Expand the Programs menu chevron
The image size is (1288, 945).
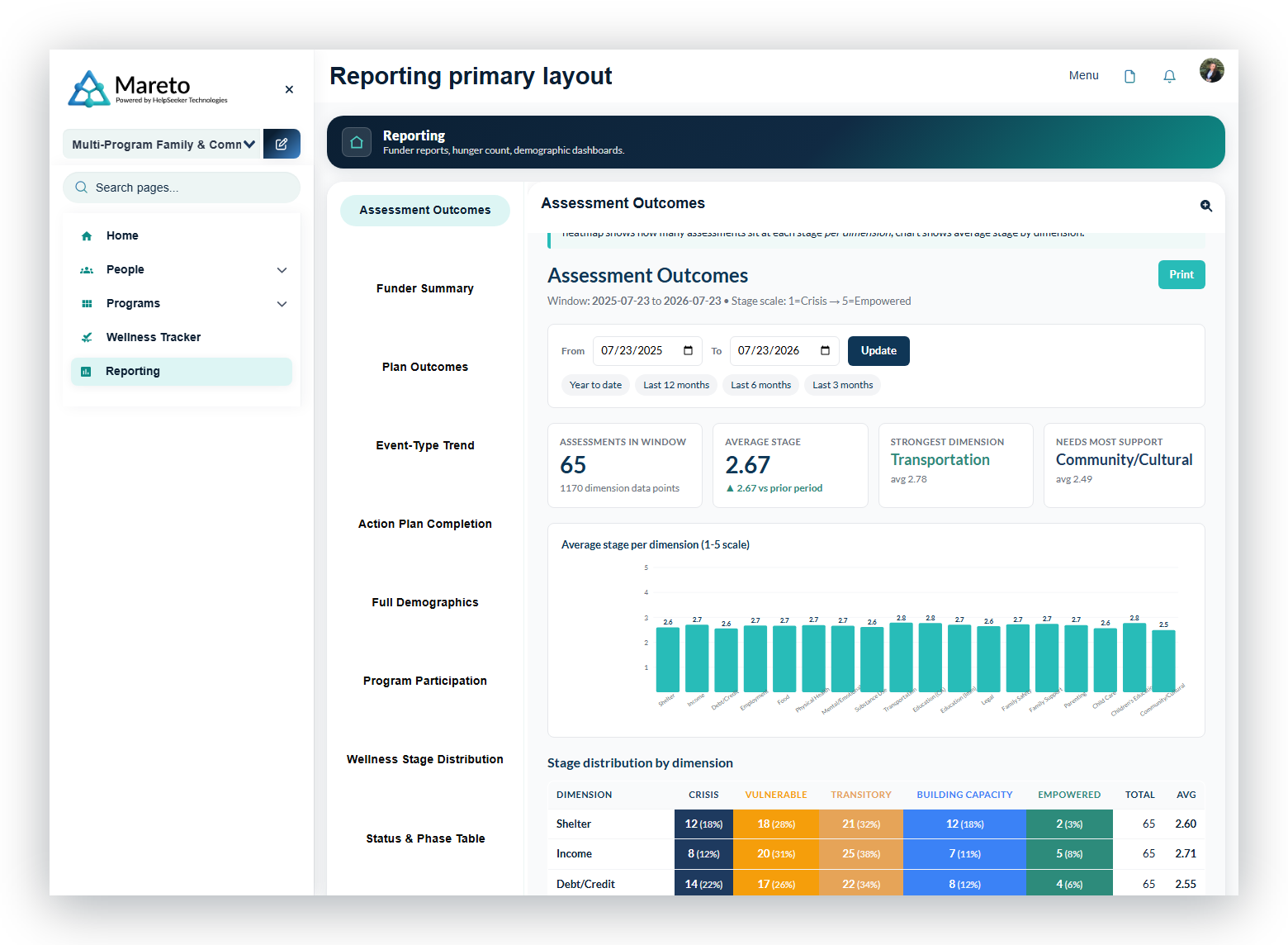(x=282, y=304)
